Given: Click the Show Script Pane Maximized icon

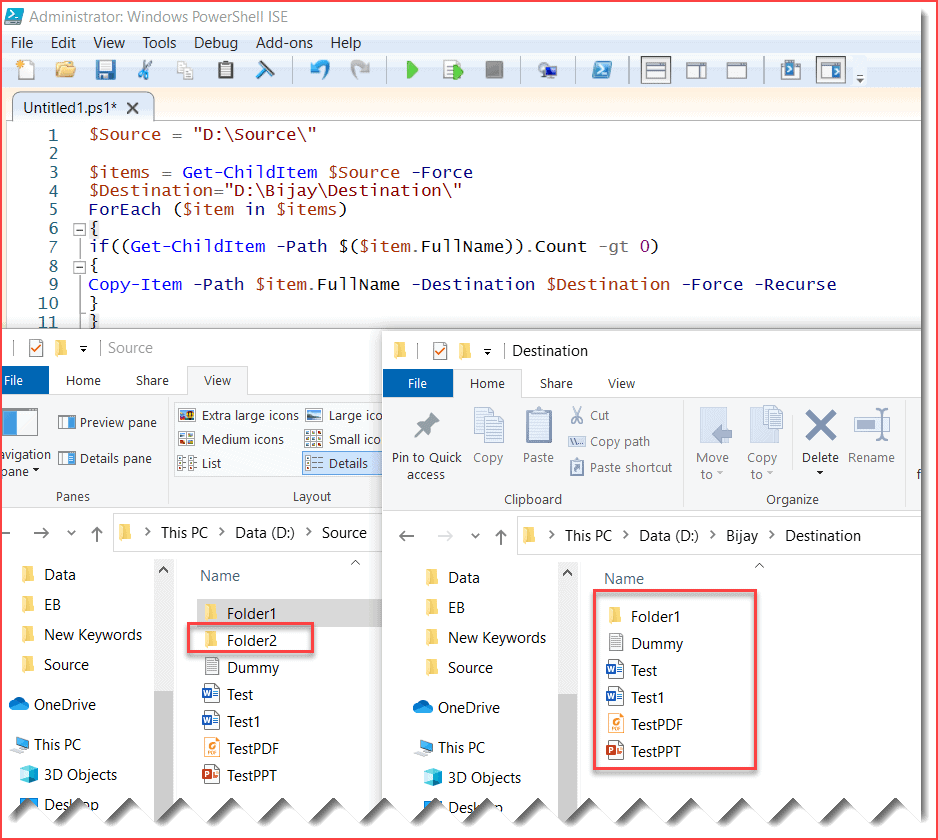Looking at the screenshot, I should coord(737,70).
